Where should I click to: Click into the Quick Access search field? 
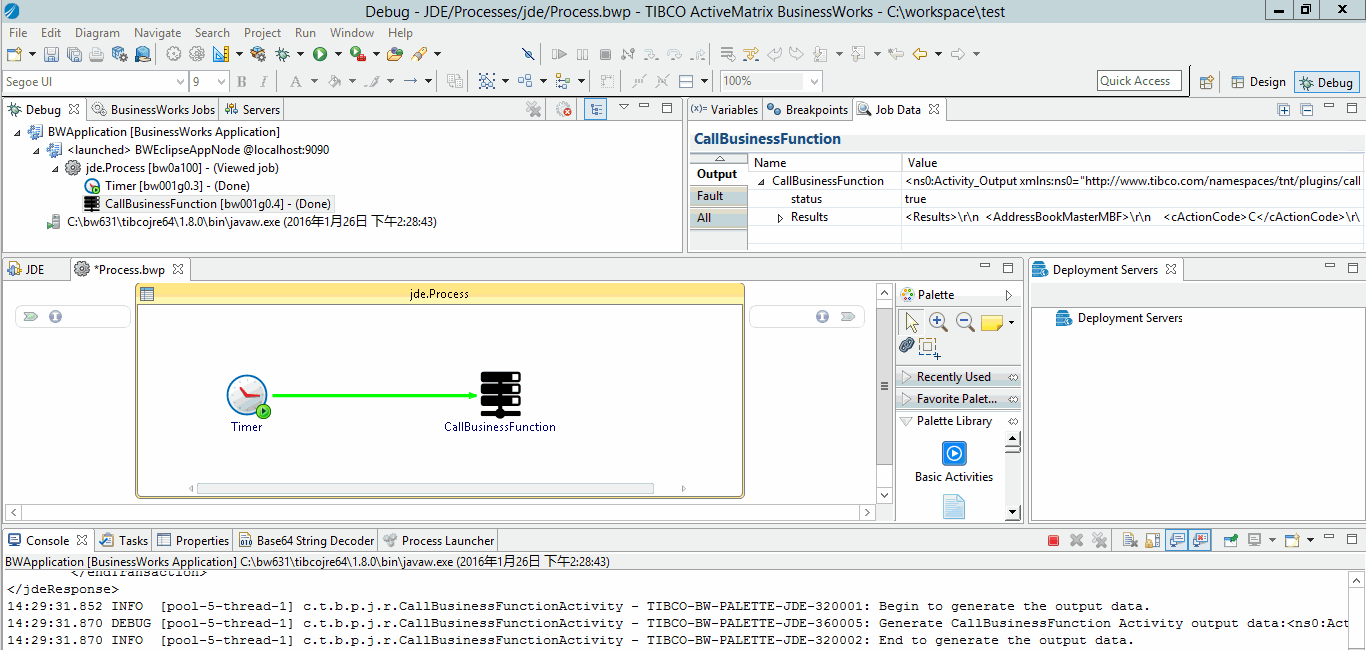tap(1139, 81)
